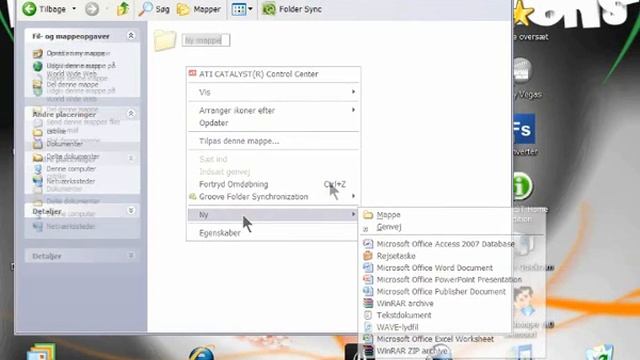Open the Internet Explorer desktop icon

click(202, 353)
